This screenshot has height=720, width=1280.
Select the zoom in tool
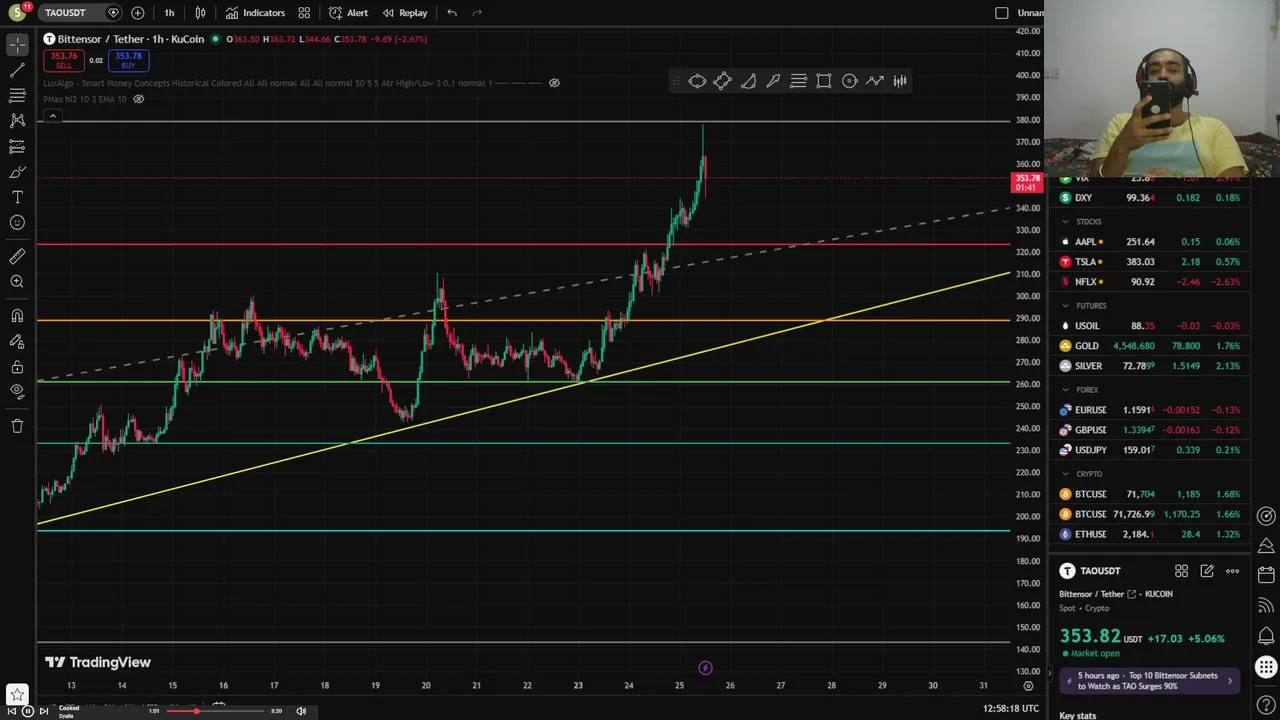pyautogui.click(x=17, y=282)
